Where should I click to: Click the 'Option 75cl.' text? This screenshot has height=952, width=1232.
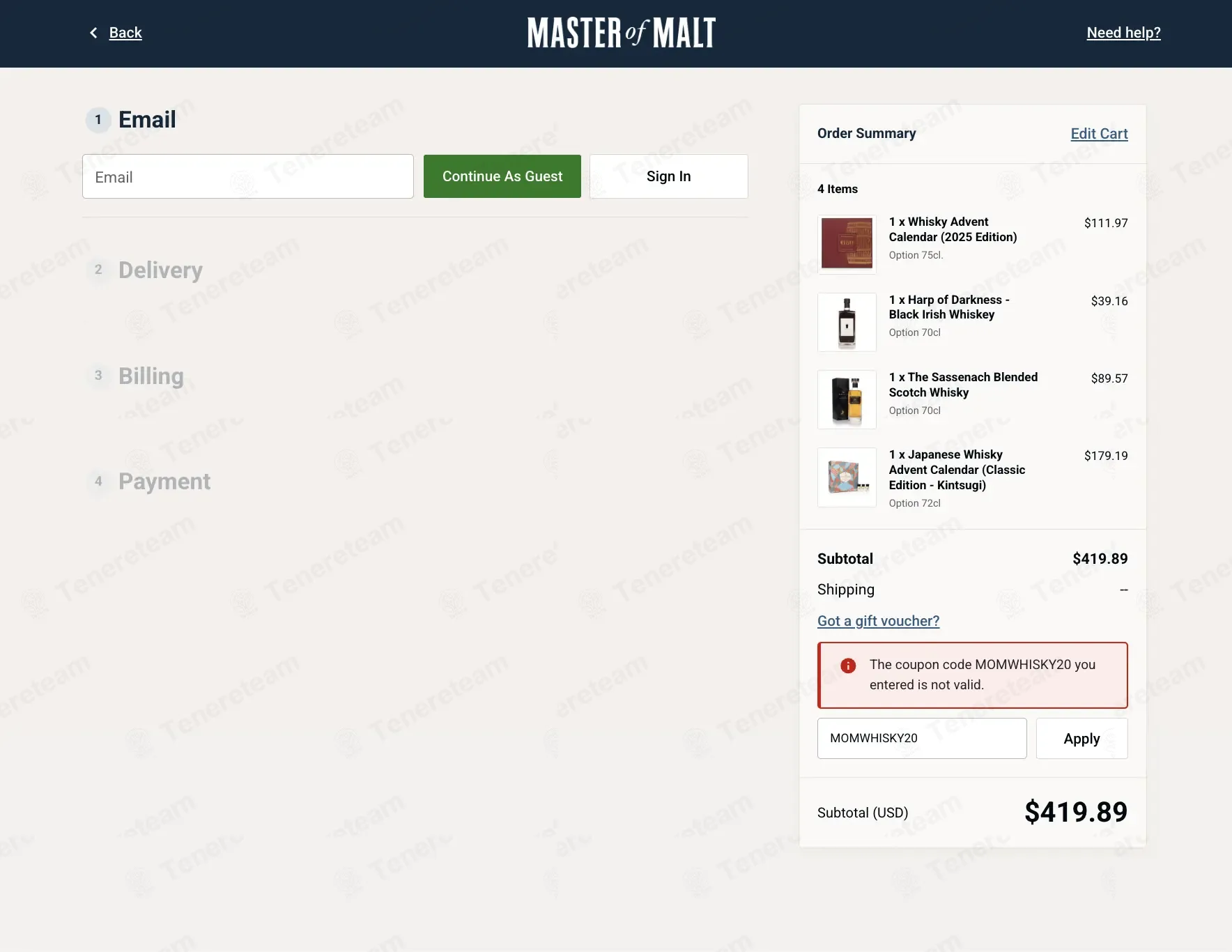[916, 255]
